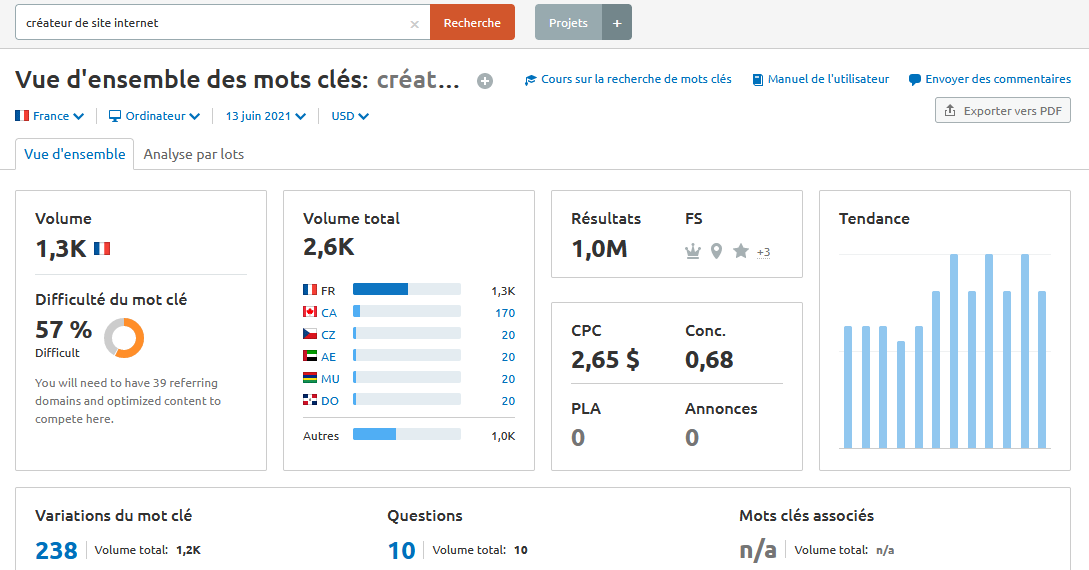Click the location pin SERP feature icon

point(716,251)
